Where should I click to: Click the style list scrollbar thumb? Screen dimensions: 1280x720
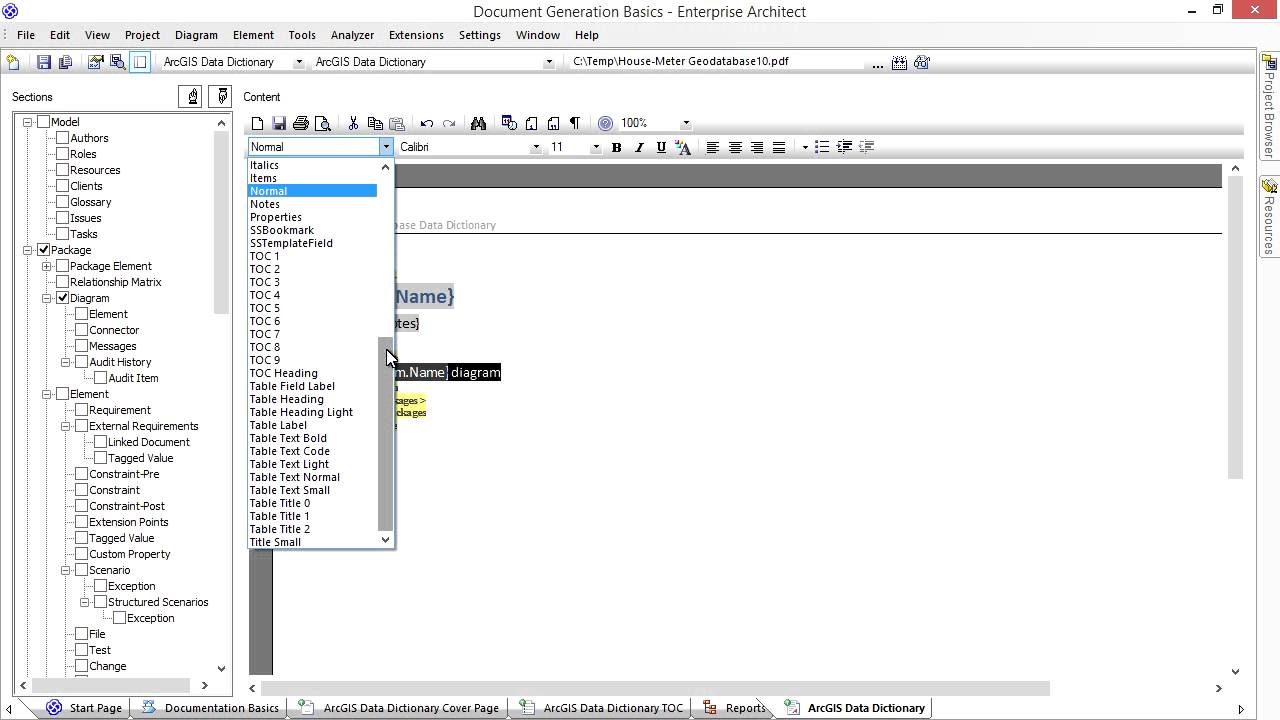(x=385, y=433)
